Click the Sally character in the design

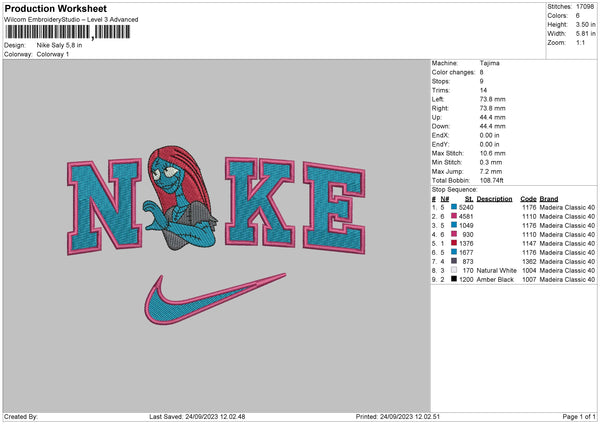(180, 198)
